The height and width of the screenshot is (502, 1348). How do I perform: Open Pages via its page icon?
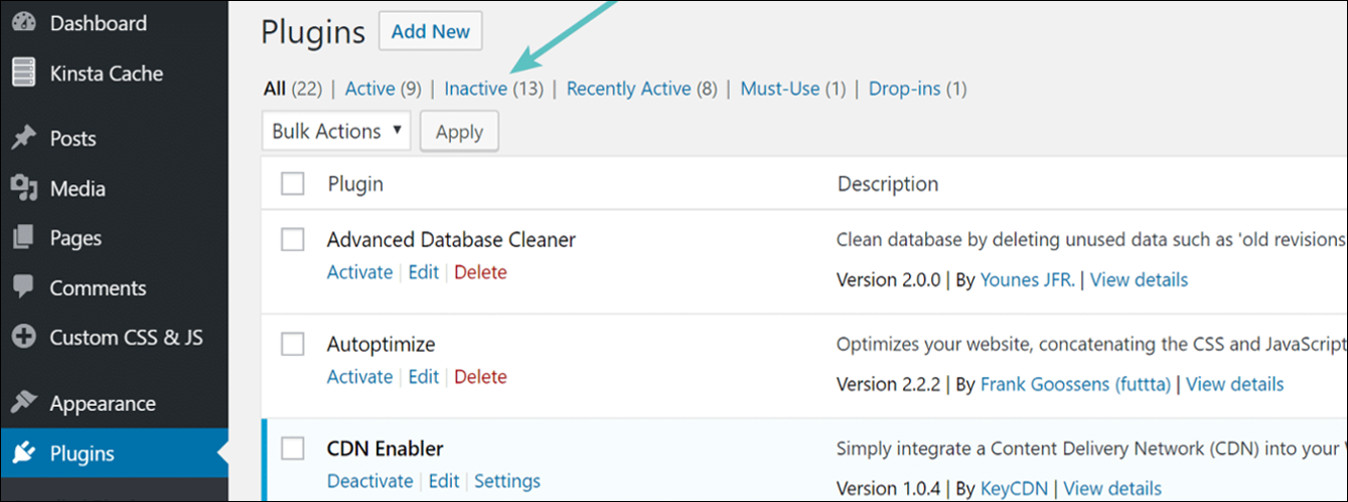pos(24,238)
